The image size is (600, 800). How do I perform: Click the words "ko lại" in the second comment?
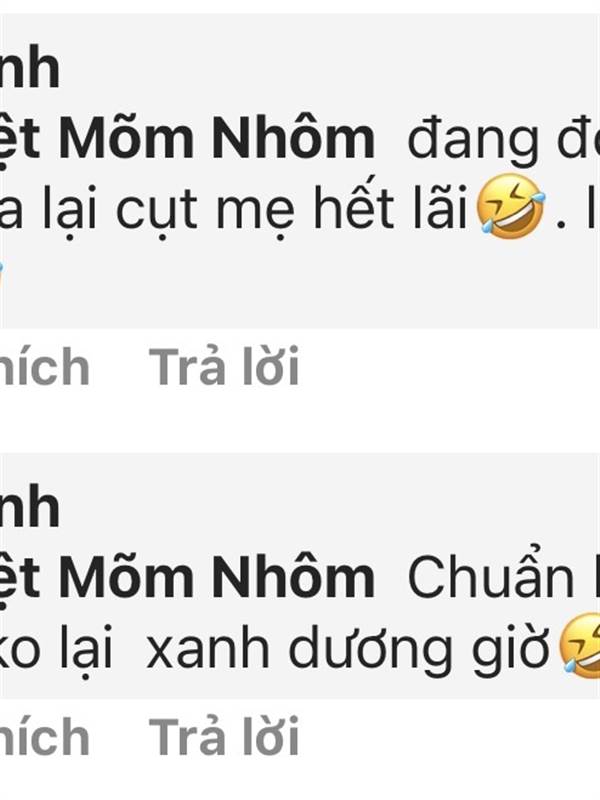57,648
